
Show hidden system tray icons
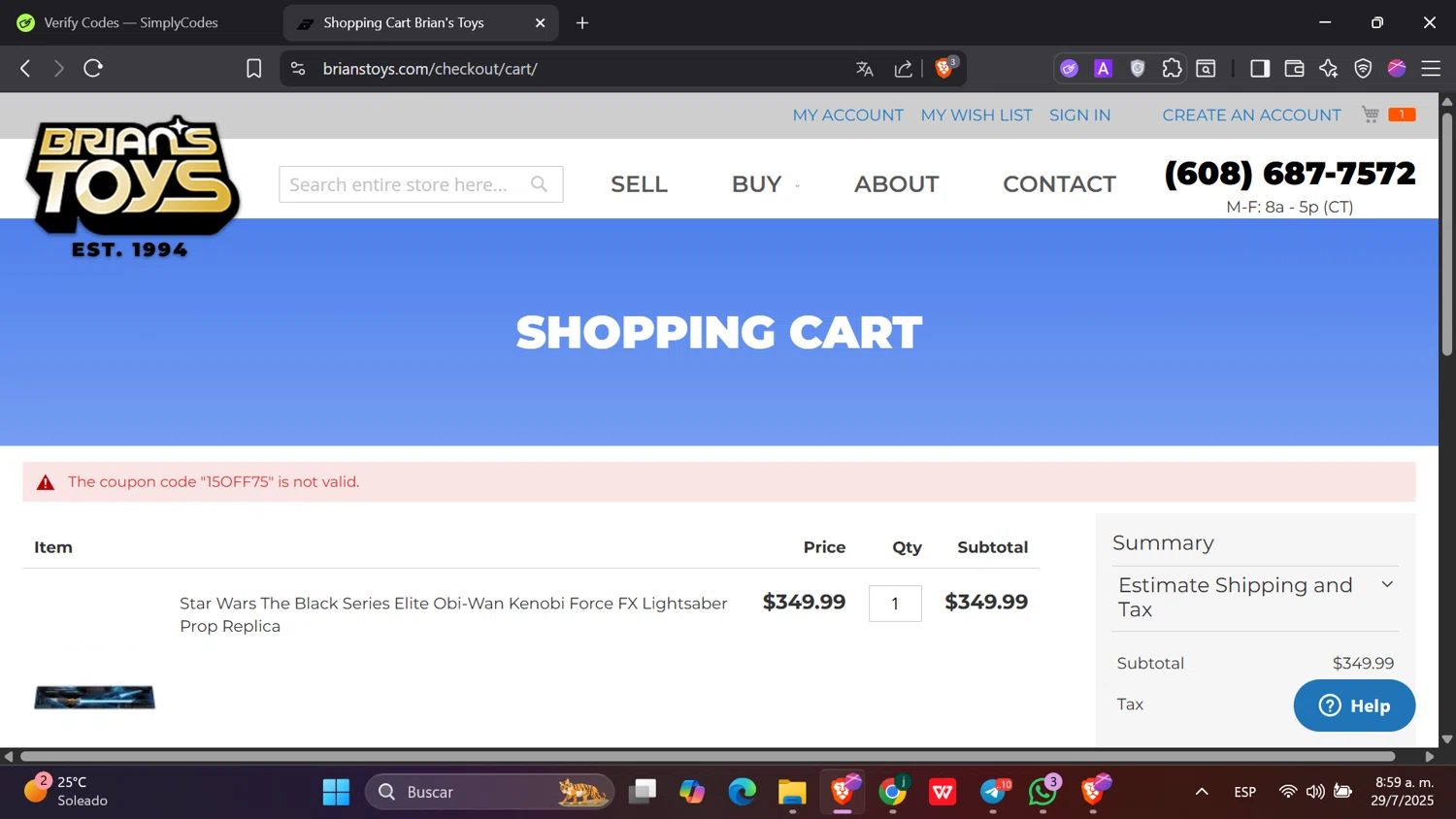point(1202,792)
